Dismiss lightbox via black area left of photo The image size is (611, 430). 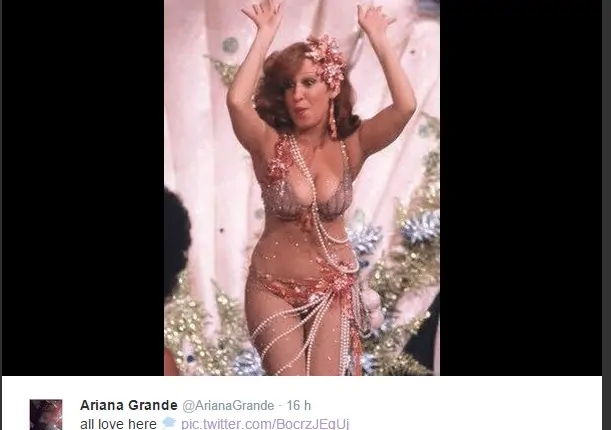click(x=83, y=188)
